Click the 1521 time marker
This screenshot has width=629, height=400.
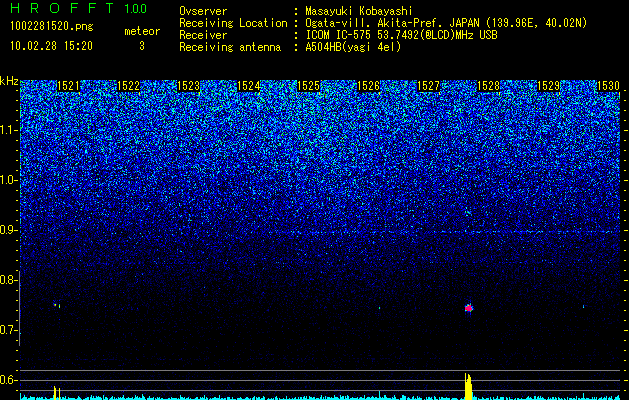coord(68,86)
